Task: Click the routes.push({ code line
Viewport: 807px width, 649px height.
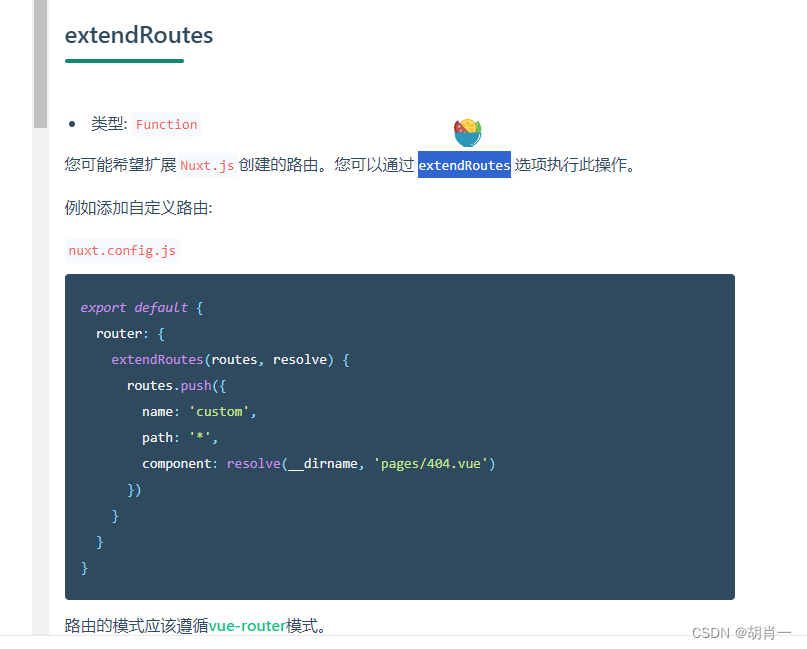Action: click(177, 385)
